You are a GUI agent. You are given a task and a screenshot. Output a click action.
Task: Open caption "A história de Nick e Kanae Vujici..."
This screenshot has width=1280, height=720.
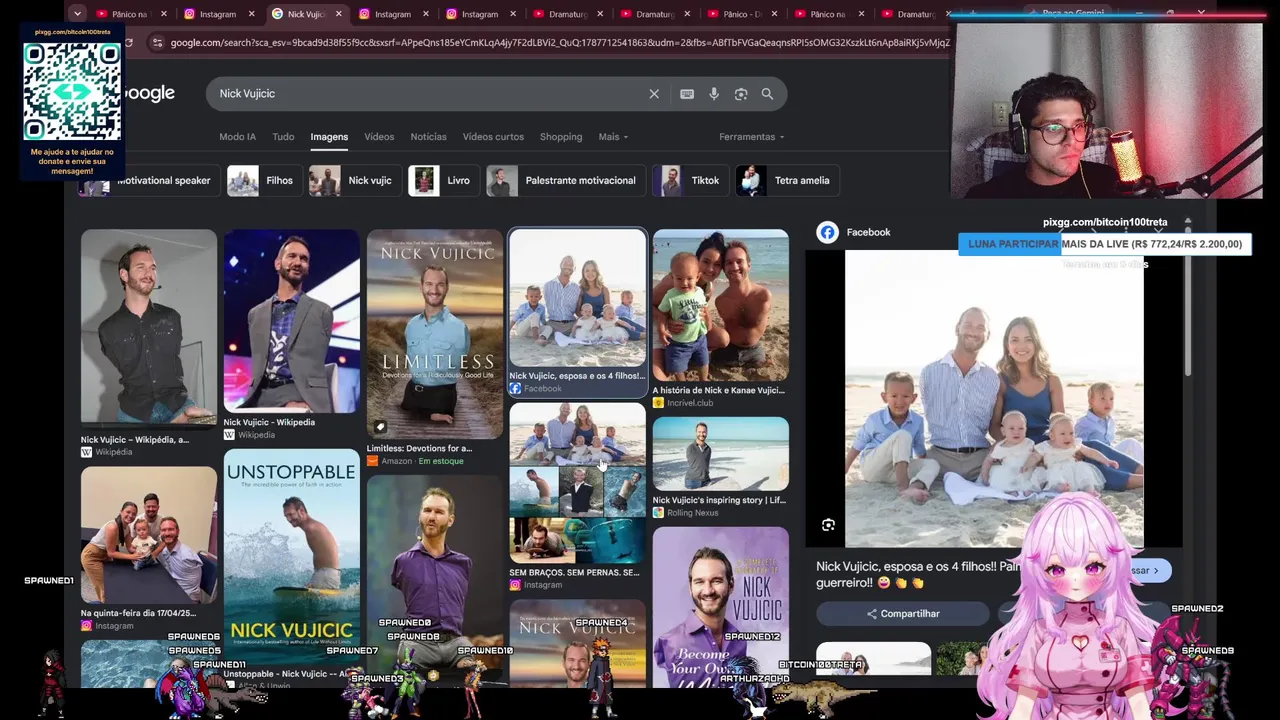click(x=719, y=390)
